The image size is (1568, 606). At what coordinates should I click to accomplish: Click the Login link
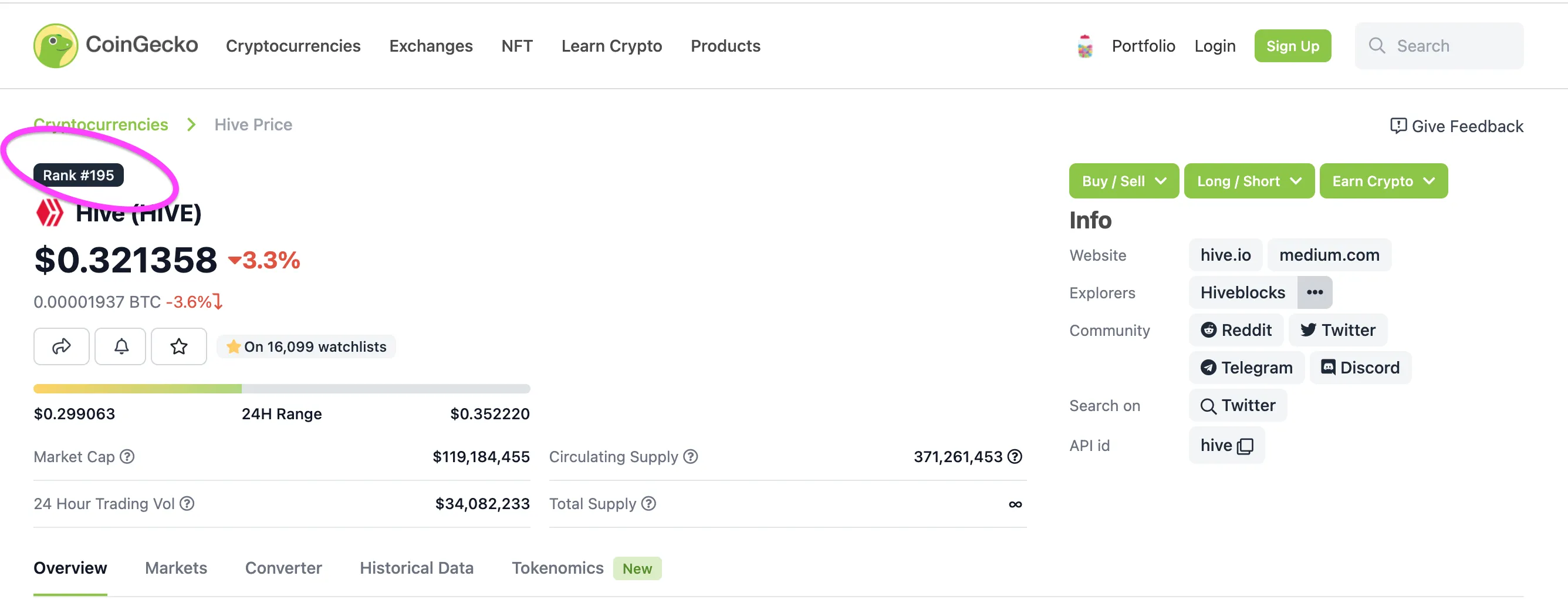coord(1214,46)
